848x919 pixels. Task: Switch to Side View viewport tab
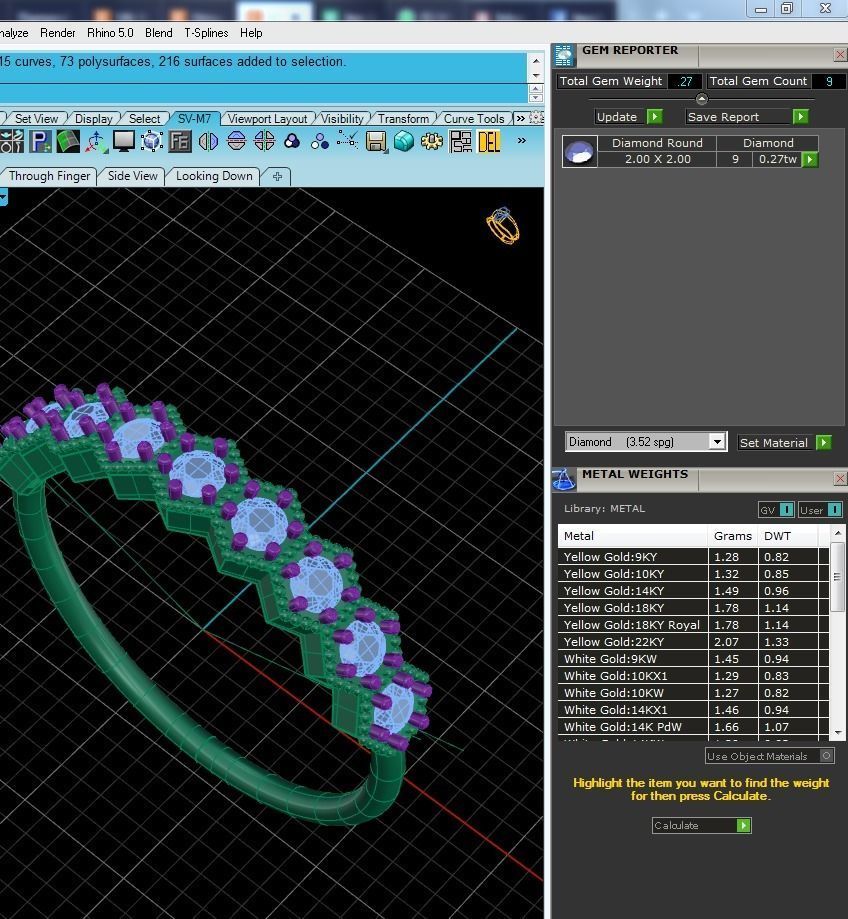pos(132,176)
